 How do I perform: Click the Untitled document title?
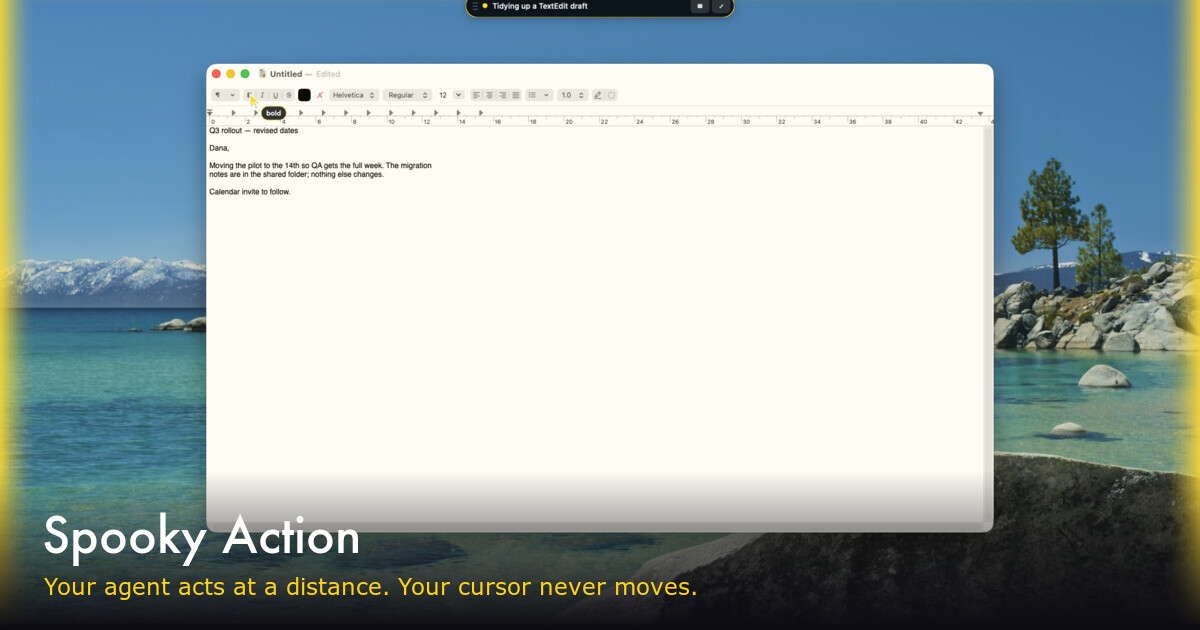tap(286, 74)
